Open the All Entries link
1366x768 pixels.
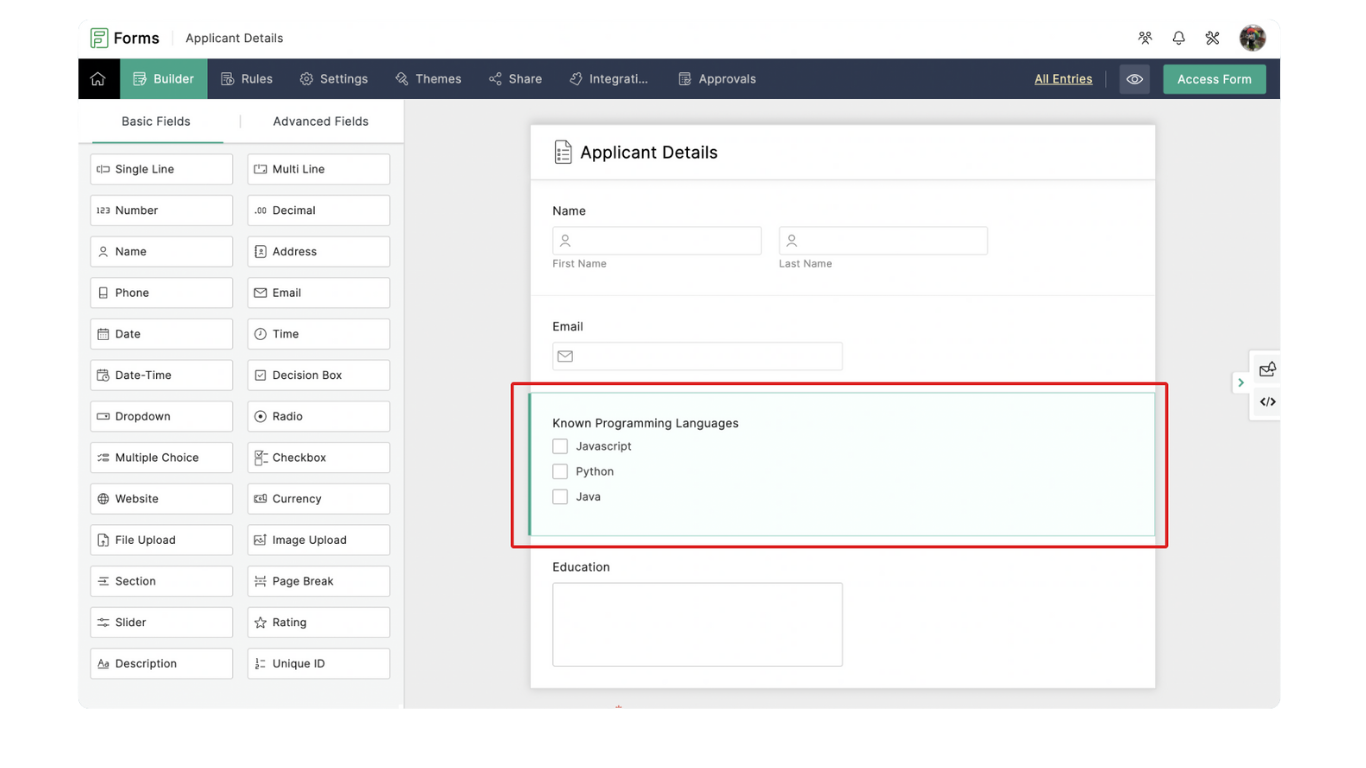[x=1063, y=79]
